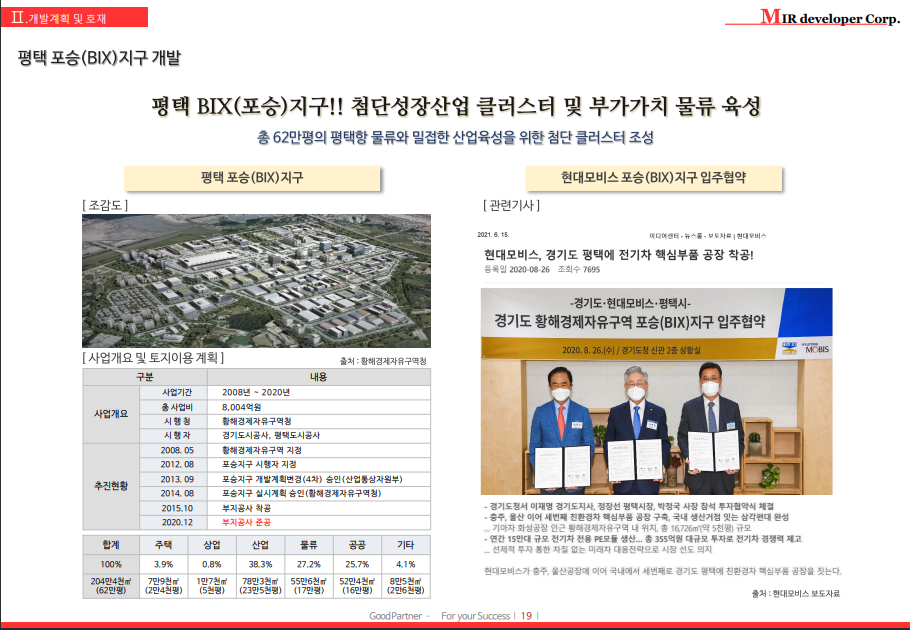Click the bullet line starting '경기도청서 이재명 경기도지사'
Screen dimensions: 910x630
coord(629,506)
